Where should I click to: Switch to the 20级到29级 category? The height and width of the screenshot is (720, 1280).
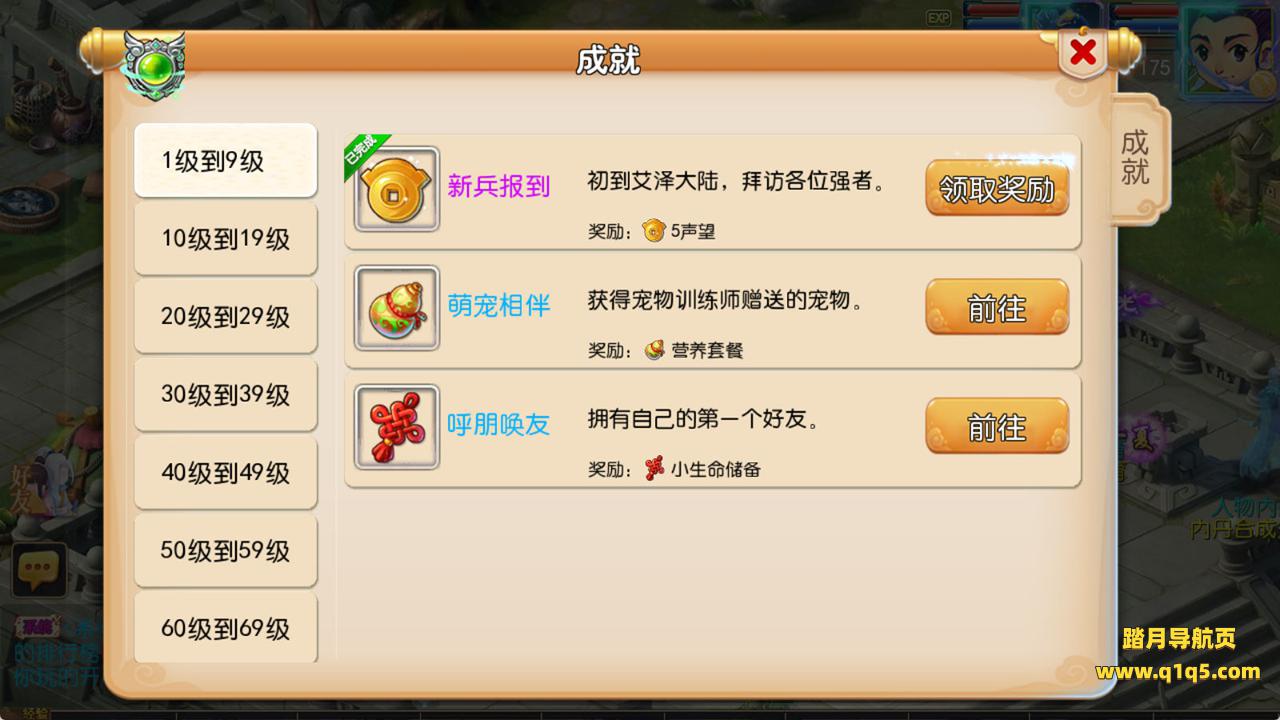coord(226,317)
